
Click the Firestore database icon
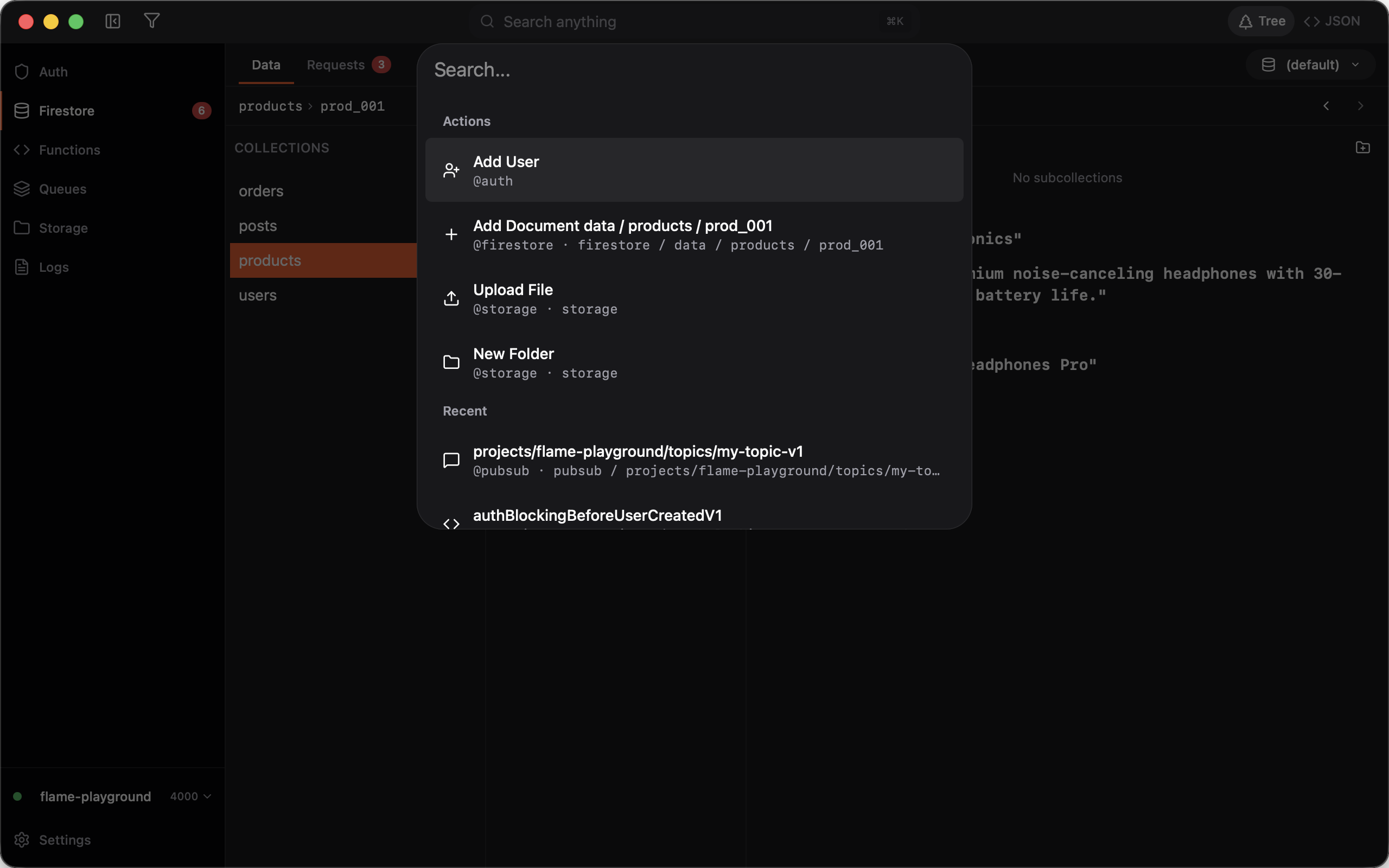[22, 111]
